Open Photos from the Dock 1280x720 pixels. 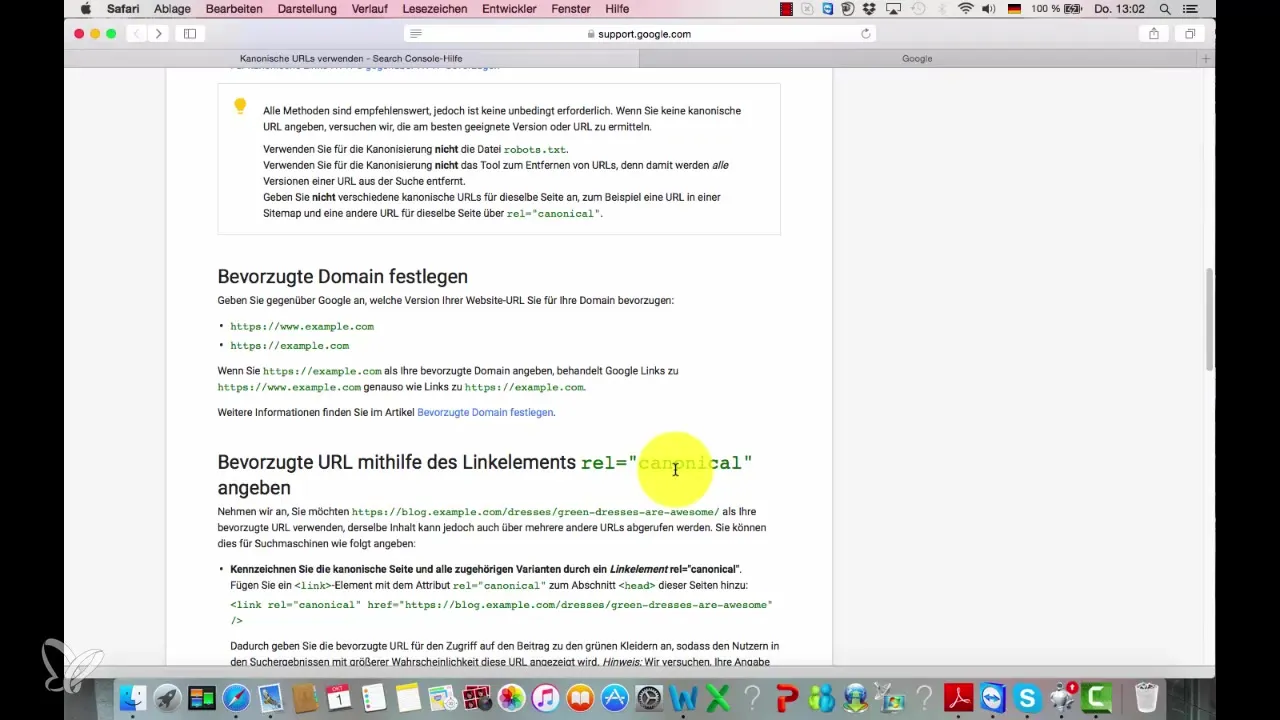pos(511,697)
